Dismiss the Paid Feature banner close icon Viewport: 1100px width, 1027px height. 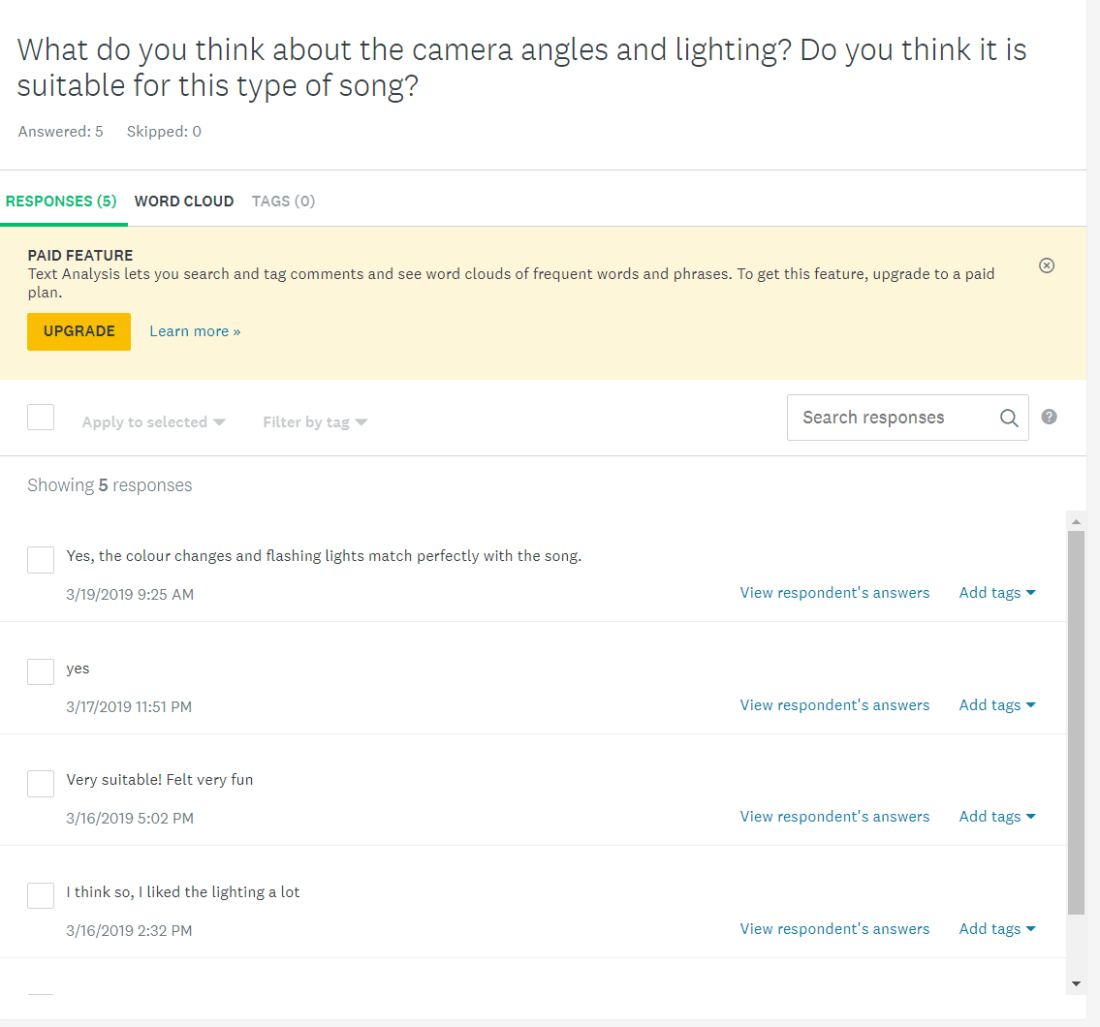[1046, 266]
